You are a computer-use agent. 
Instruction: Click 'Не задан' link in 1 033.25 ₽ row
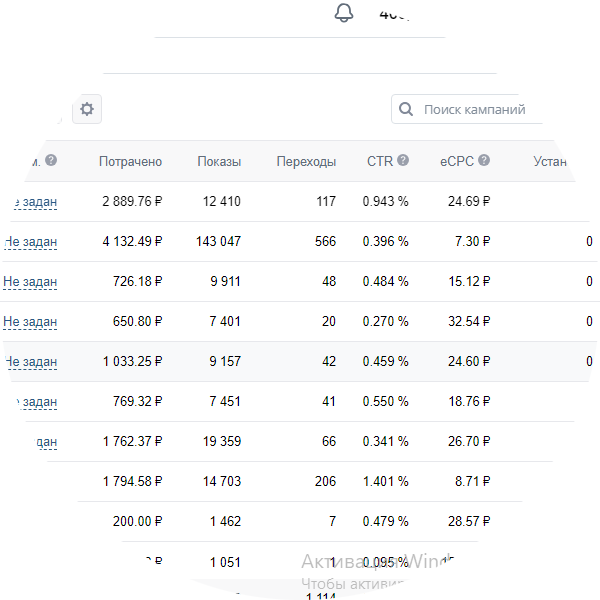pos(31,361)
